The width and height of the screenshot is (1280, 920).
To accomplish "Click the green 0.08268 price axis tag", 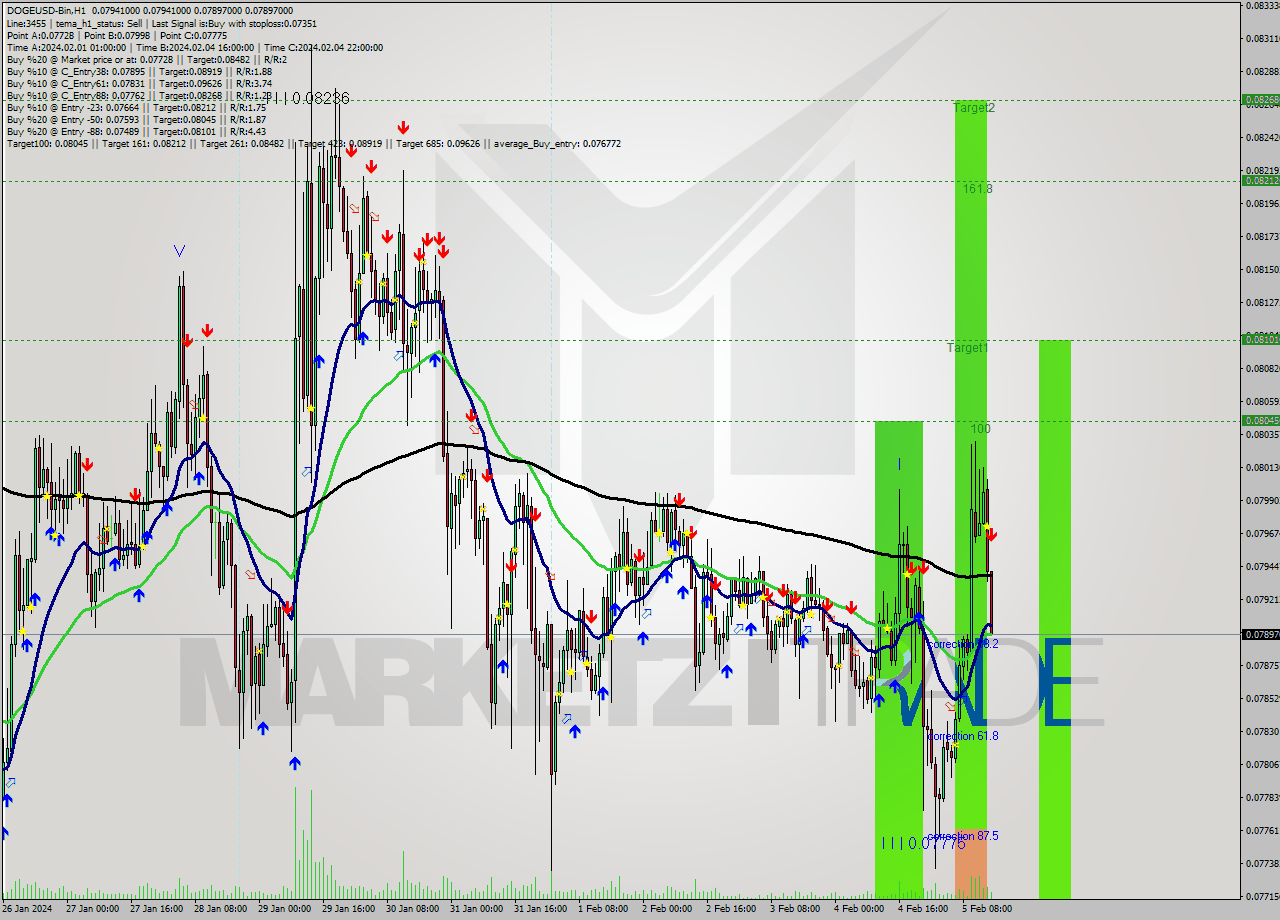I will tap(1260, 99).
